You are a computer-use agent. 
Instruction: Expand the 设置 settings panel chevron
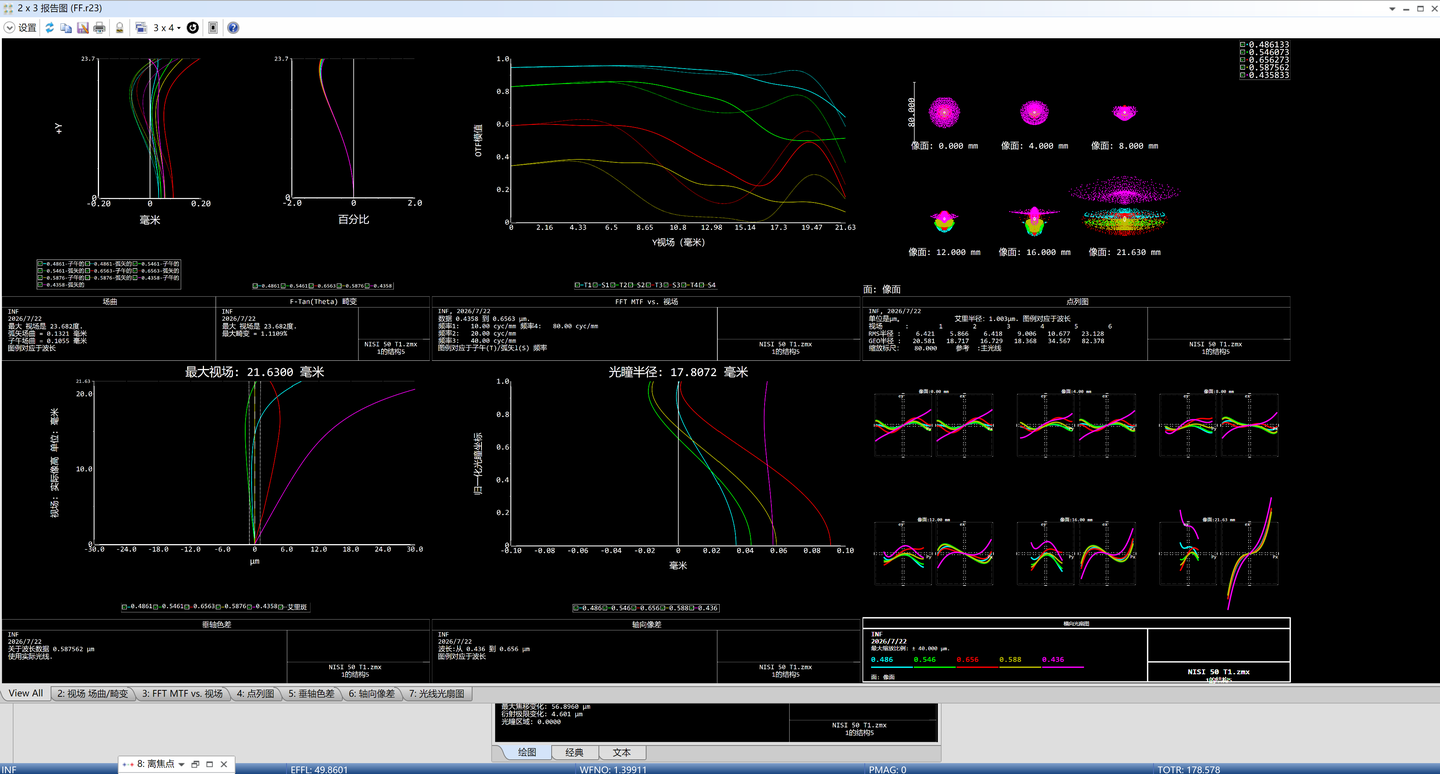9,28
